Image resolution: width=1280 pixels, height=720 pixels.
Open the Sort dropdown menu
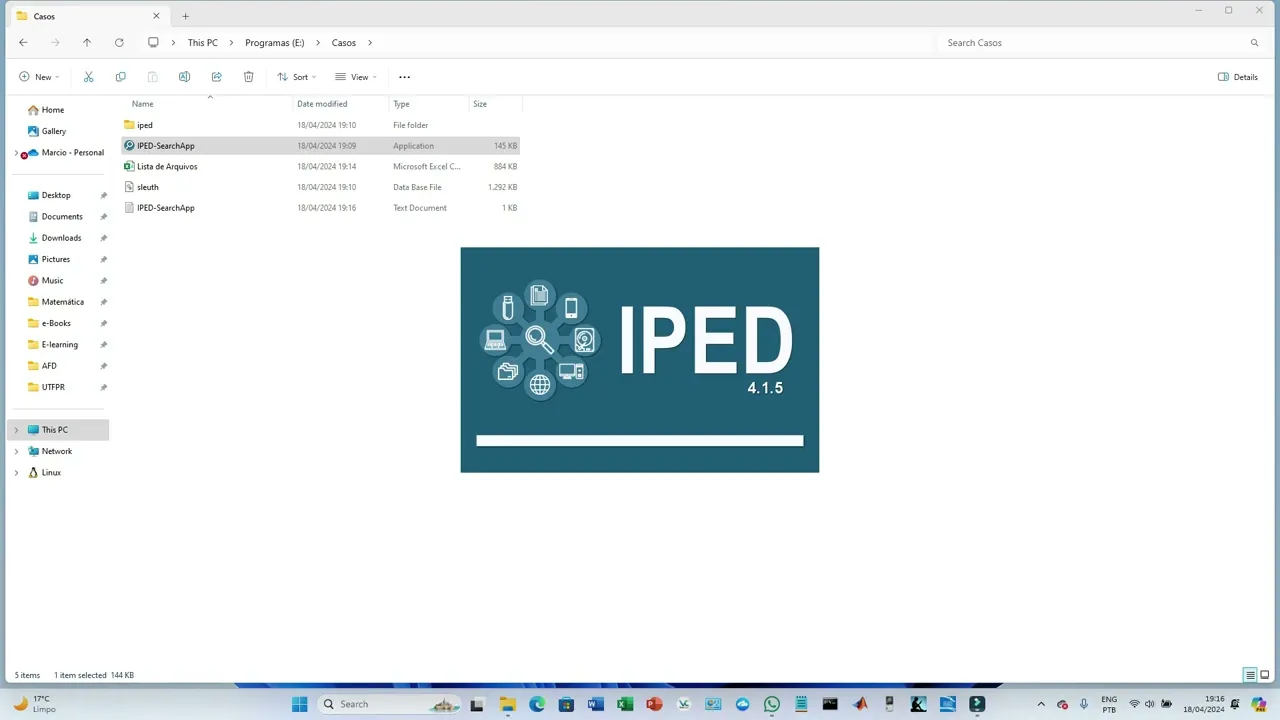point(297,77)
